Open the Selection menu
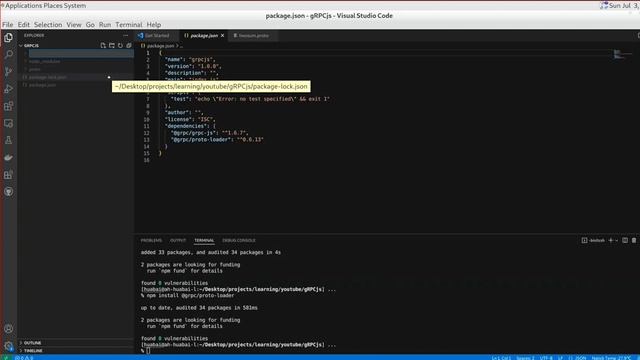 point(48,24)
